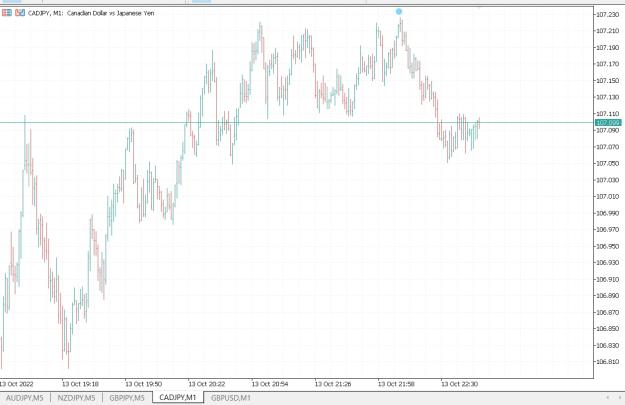Viewport: 625px width, 405px height.
Task: Click the 107.010 price scale label
Action: (607, 196)
